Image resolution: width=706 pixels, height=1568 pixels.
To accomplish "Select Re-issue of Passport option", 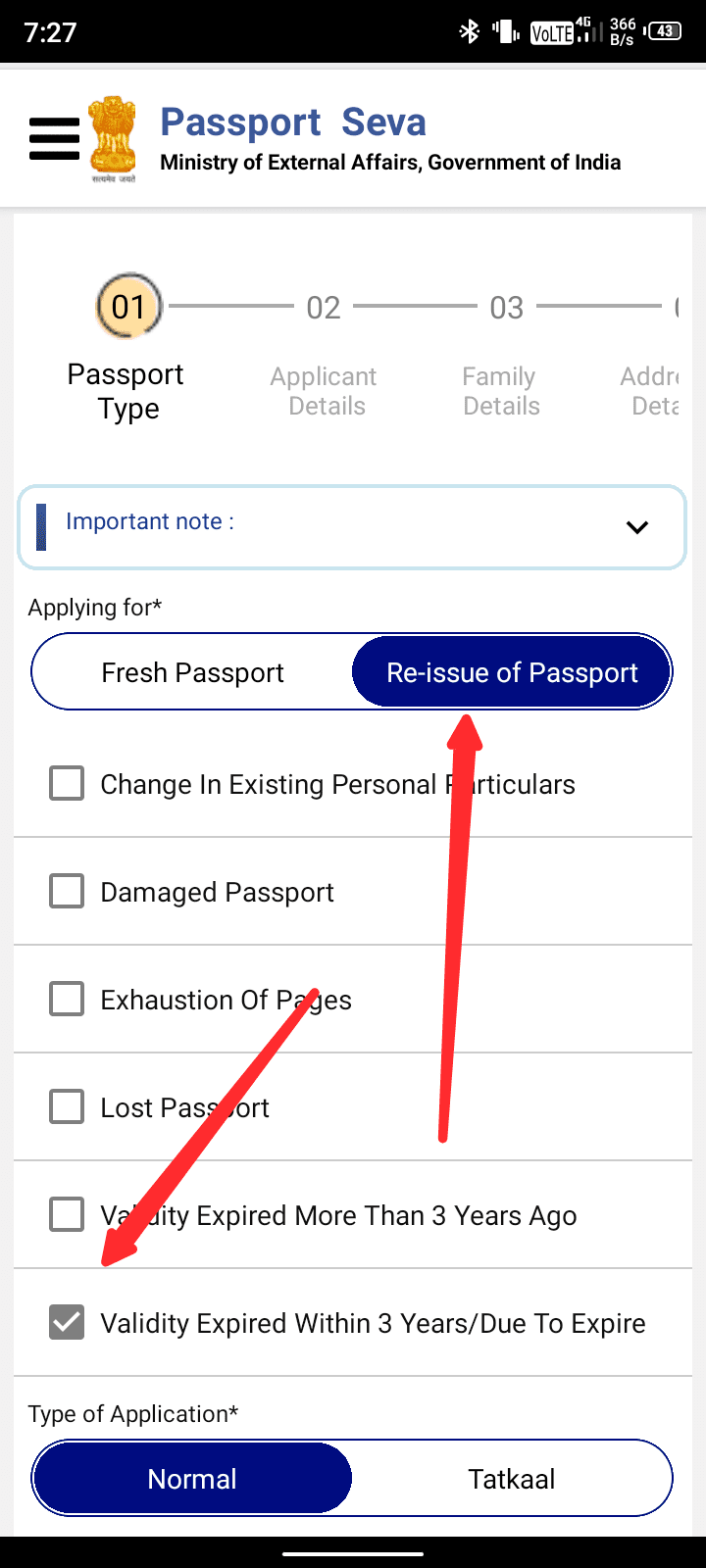I will pyautogui.click(x=512, y=673).
